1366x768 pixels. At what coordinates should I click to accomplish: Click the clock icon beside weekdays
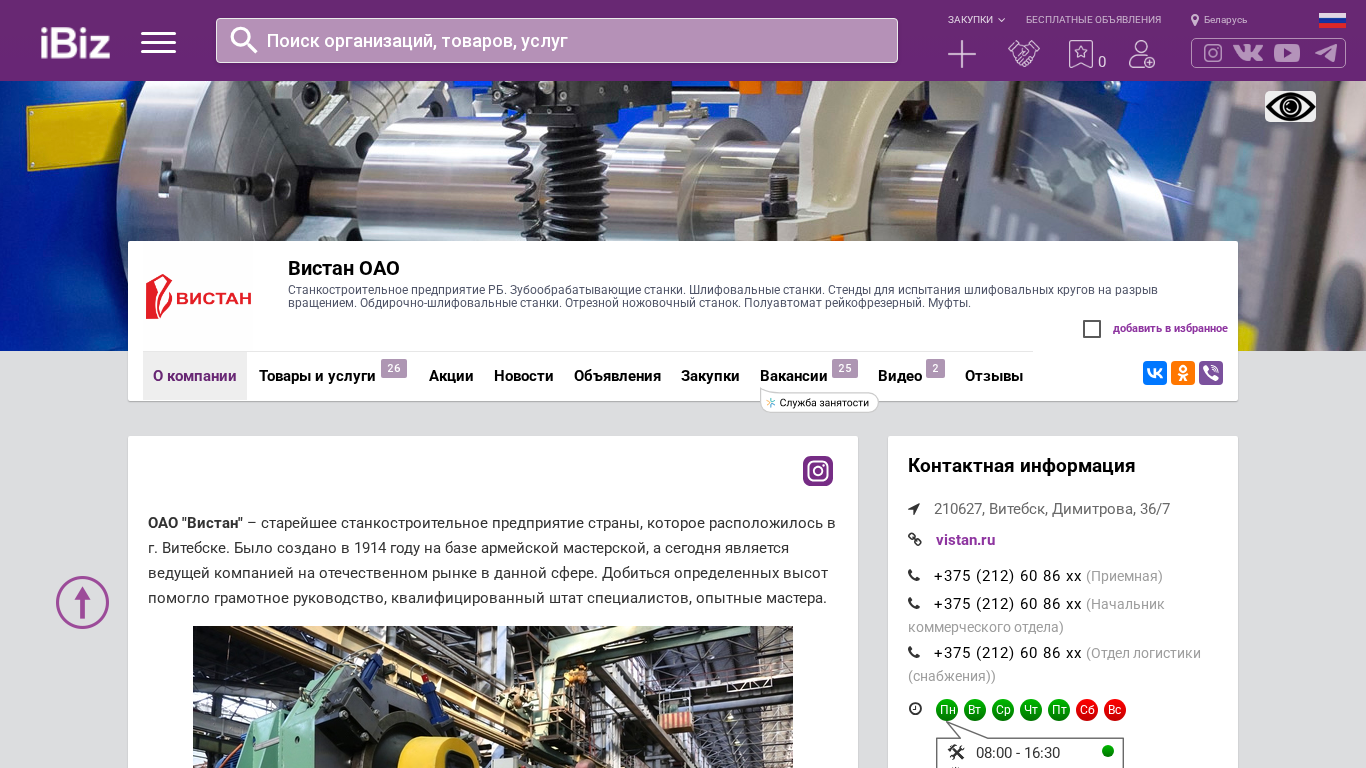915,709
